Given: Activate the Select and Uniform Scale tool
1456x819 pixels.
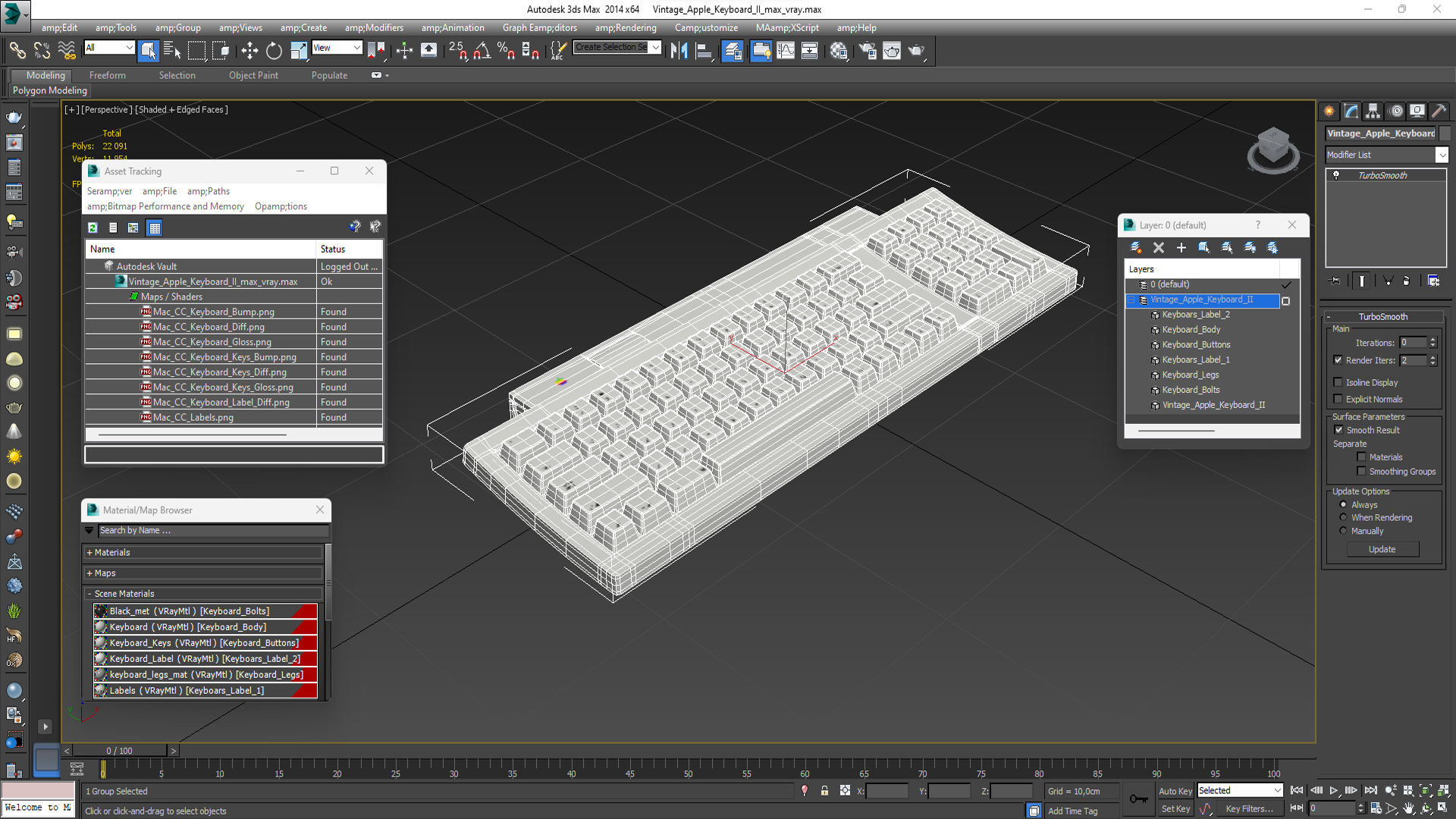Looking at the screenshot, I should (299, 51).
